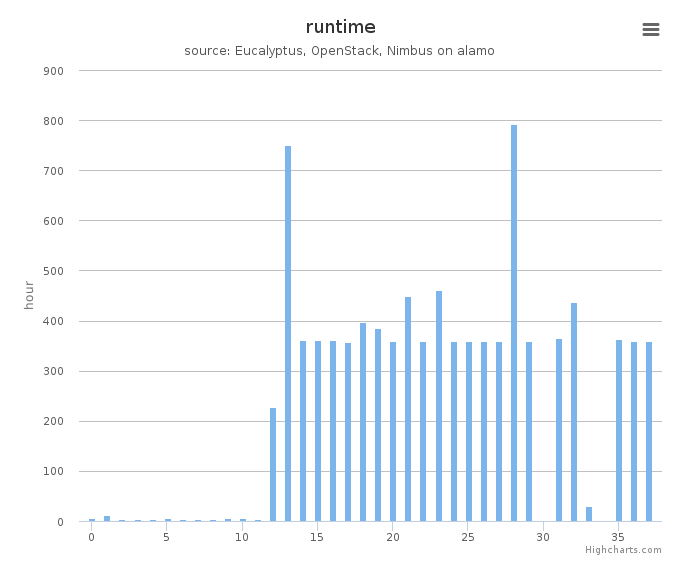The image size is (680, 566).
Task: Click the y-axis label '900'
Action: pos(53,71)
